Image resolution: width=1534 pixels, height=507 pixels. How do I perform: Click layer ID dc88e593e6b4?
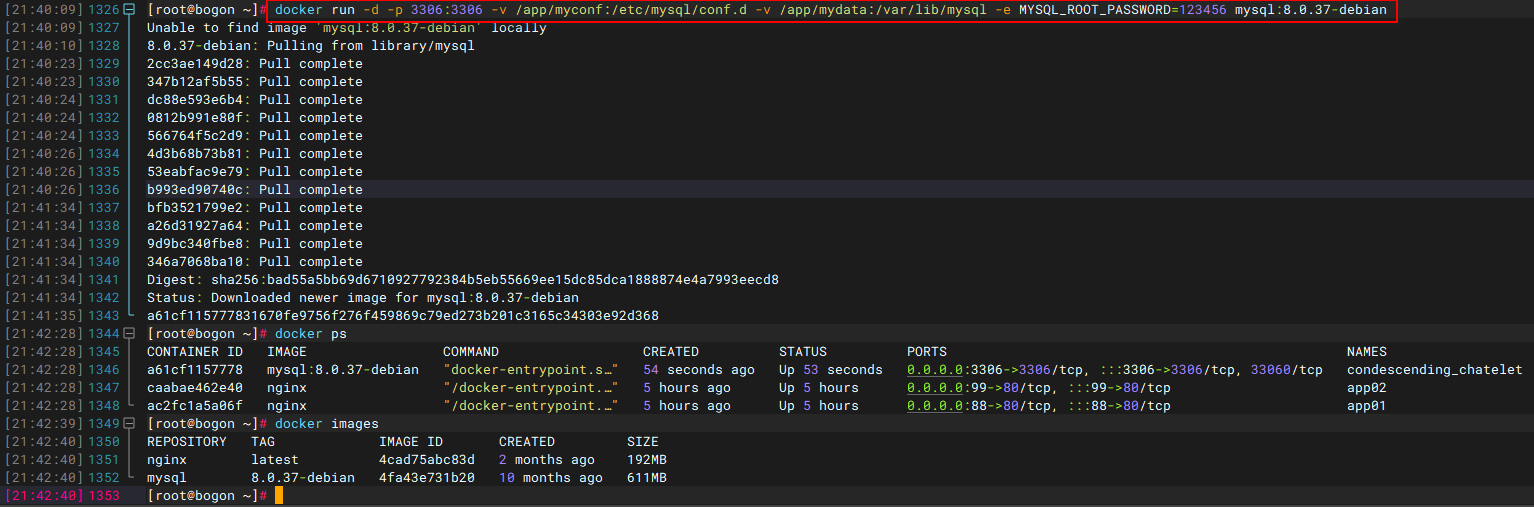(x=195, y=100)
